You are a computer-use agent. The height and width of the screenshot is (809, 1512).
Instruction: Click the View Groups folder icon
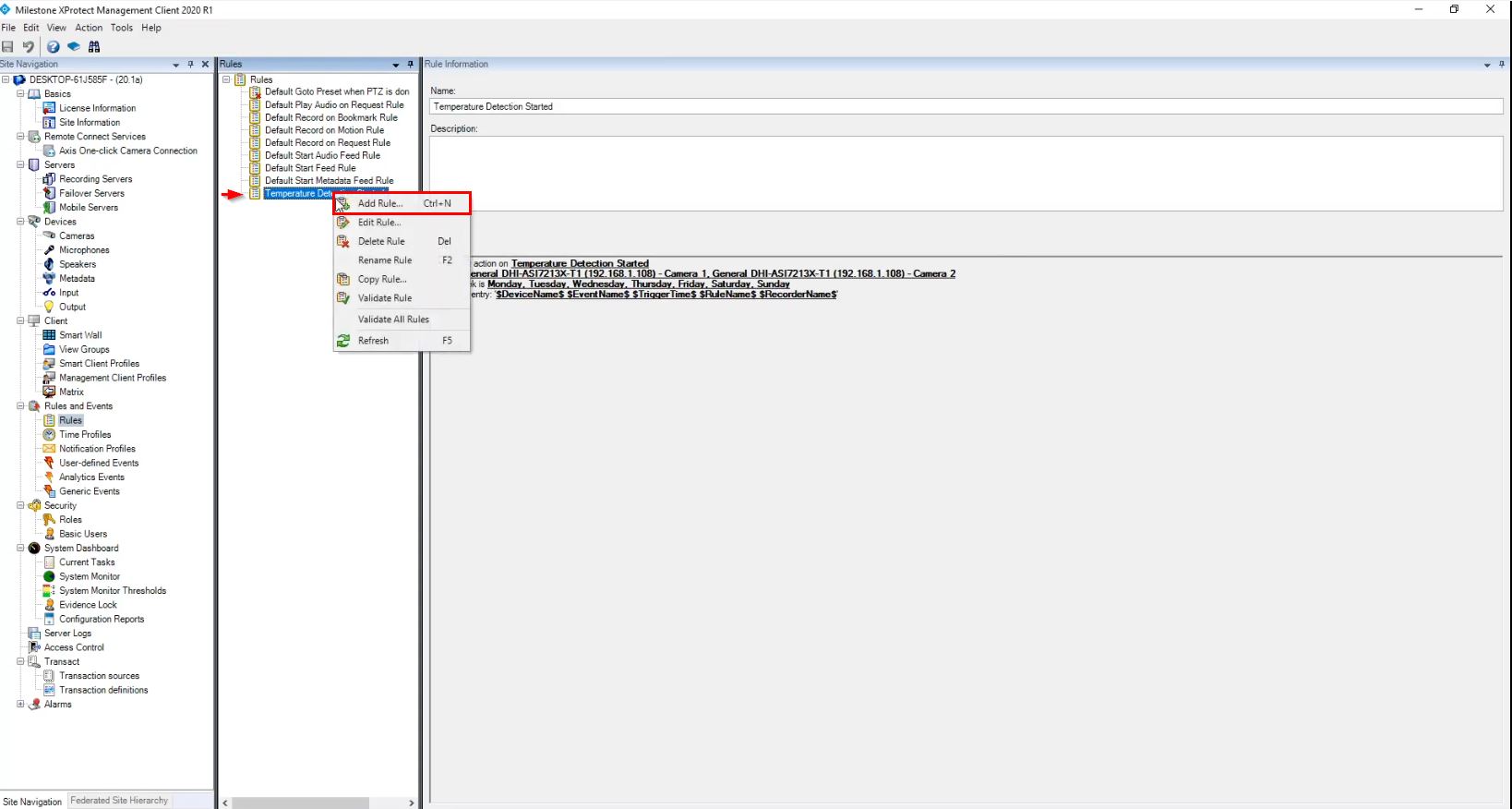50,349
